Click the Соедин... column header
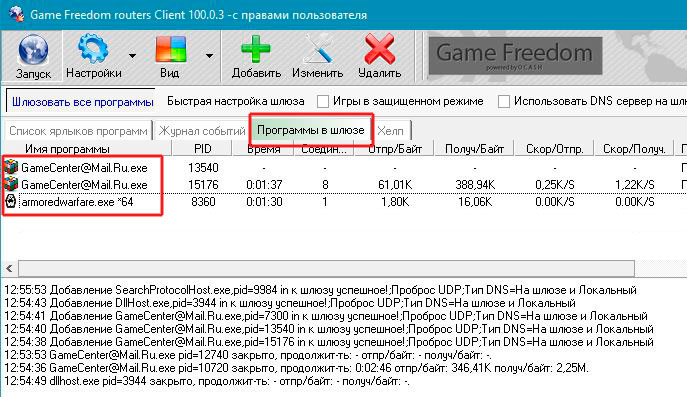The width and height of the screenshot is (687, 397). click(x=324, y=149)
